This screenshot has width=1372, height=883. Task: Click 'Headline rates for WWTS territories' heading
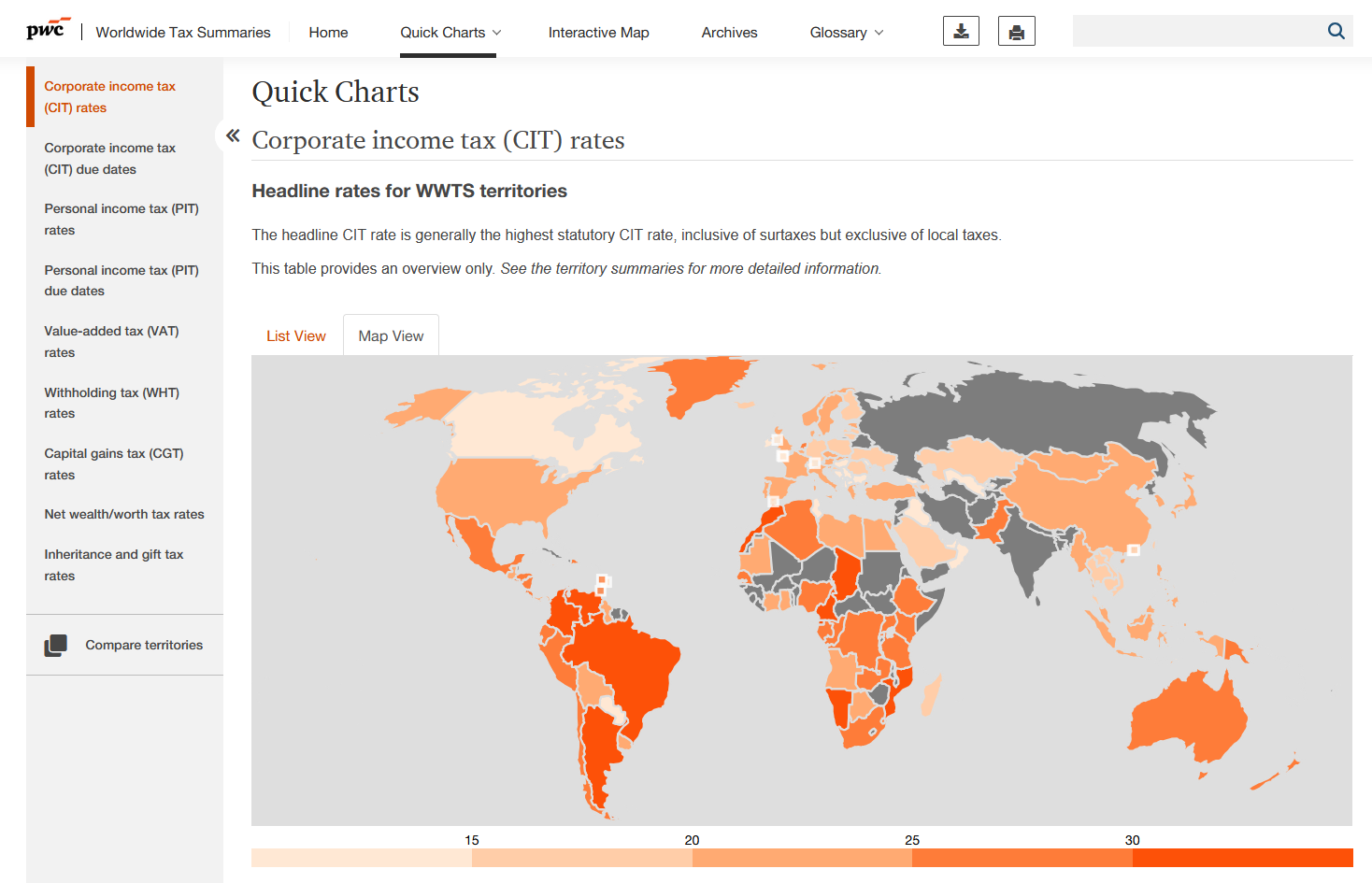pyautogui.click(x=409, y=191)
